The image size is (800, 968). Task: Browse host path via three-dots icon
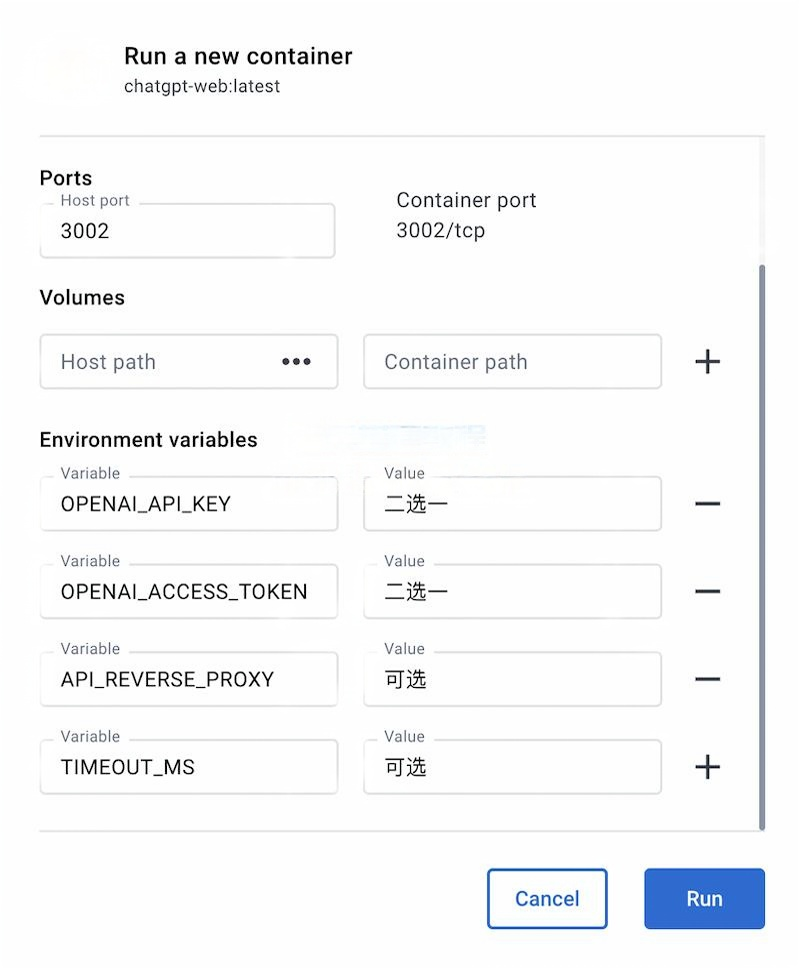coord(296,362)
